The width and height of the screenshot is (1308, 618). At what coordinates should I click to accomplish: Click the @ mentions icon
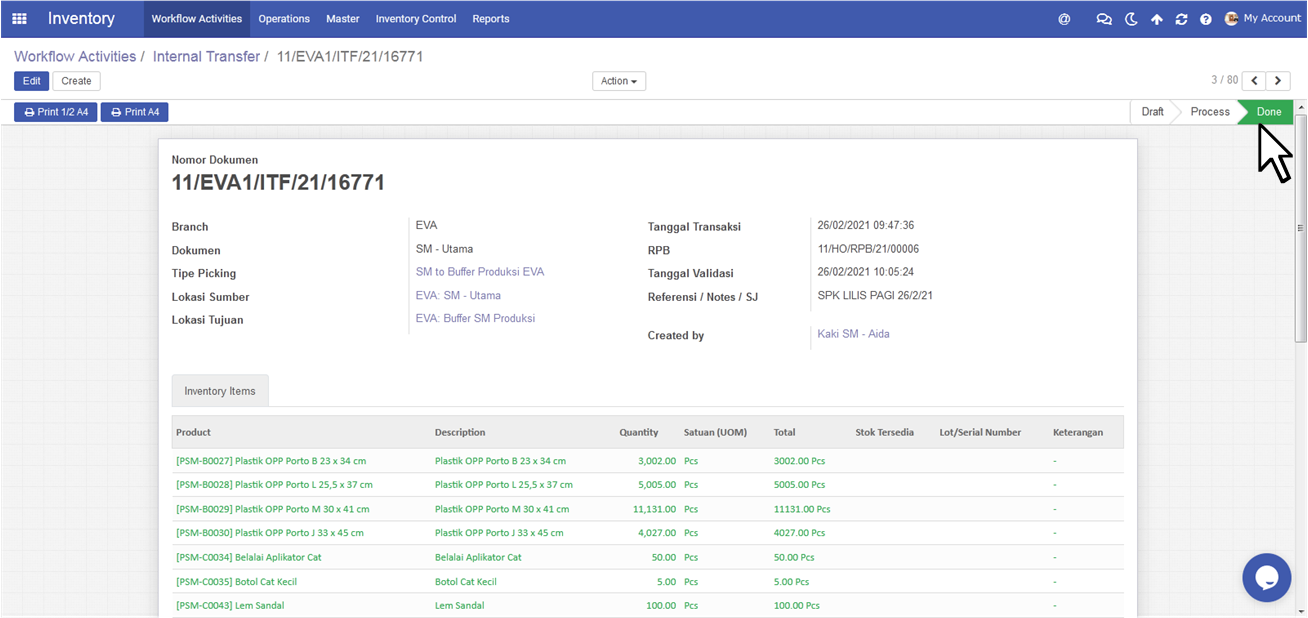pyautogui.click(x=1064, y=19)
